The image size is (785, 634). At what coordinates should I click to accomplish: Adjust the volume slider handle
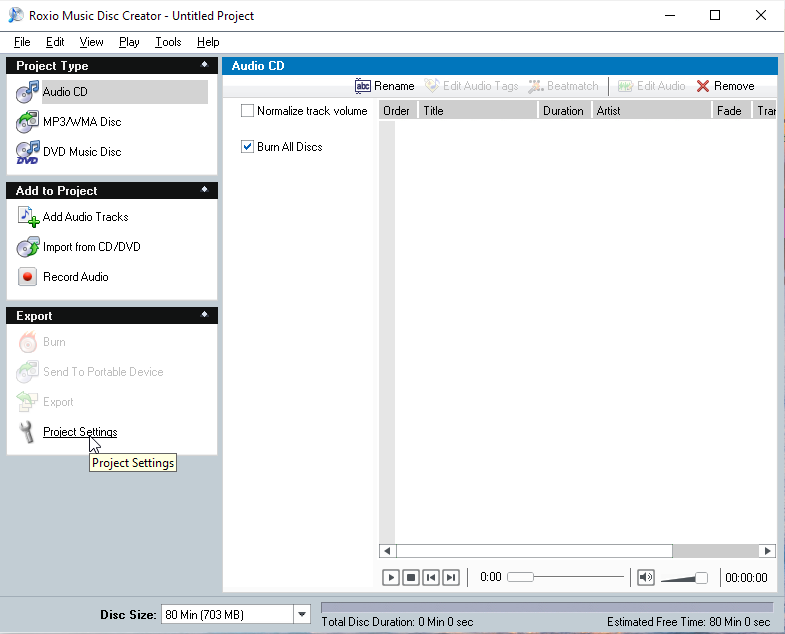coord(701,578)
